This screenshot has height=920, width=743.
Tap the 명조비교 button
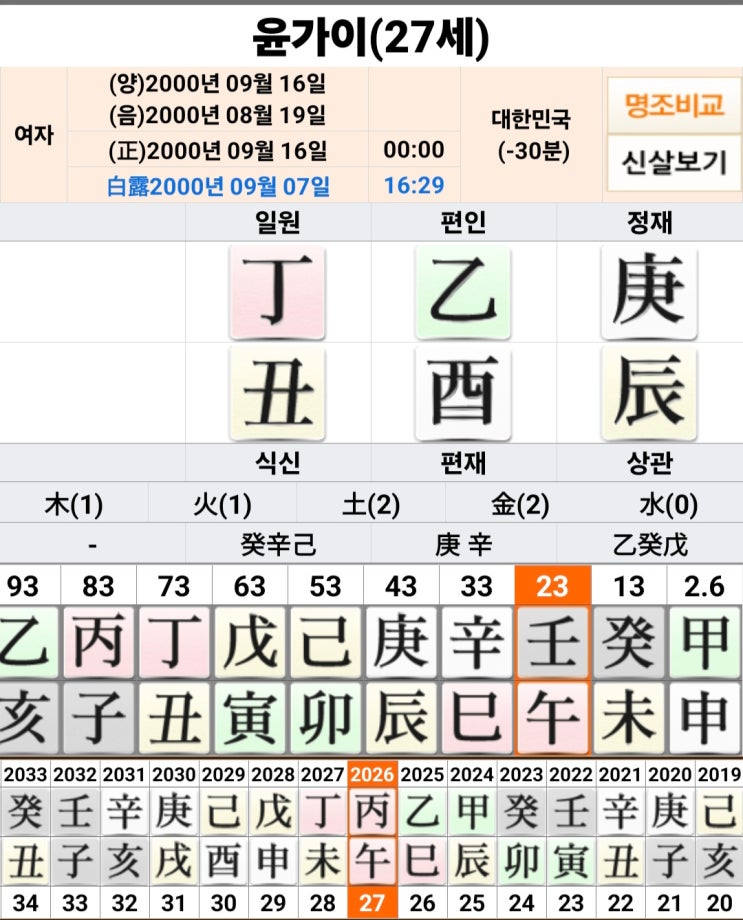coord(674,105)
